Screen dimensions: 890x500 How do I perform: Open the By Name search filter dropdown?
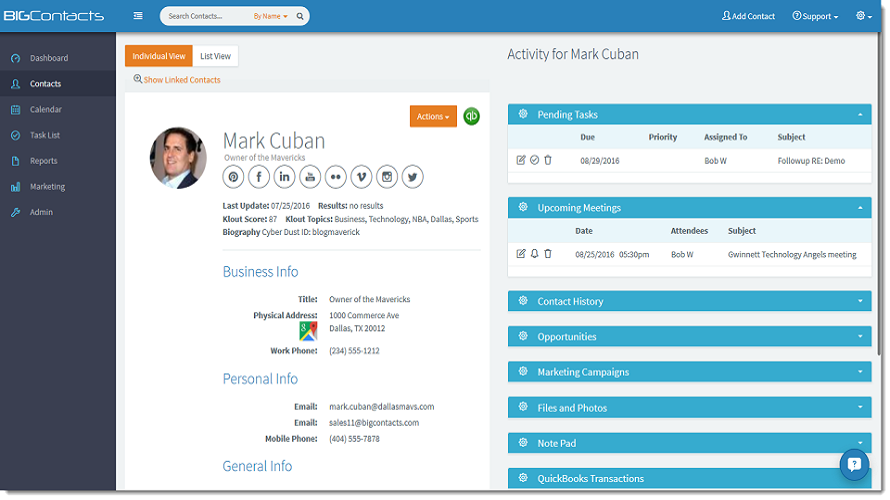click(270, 16)
